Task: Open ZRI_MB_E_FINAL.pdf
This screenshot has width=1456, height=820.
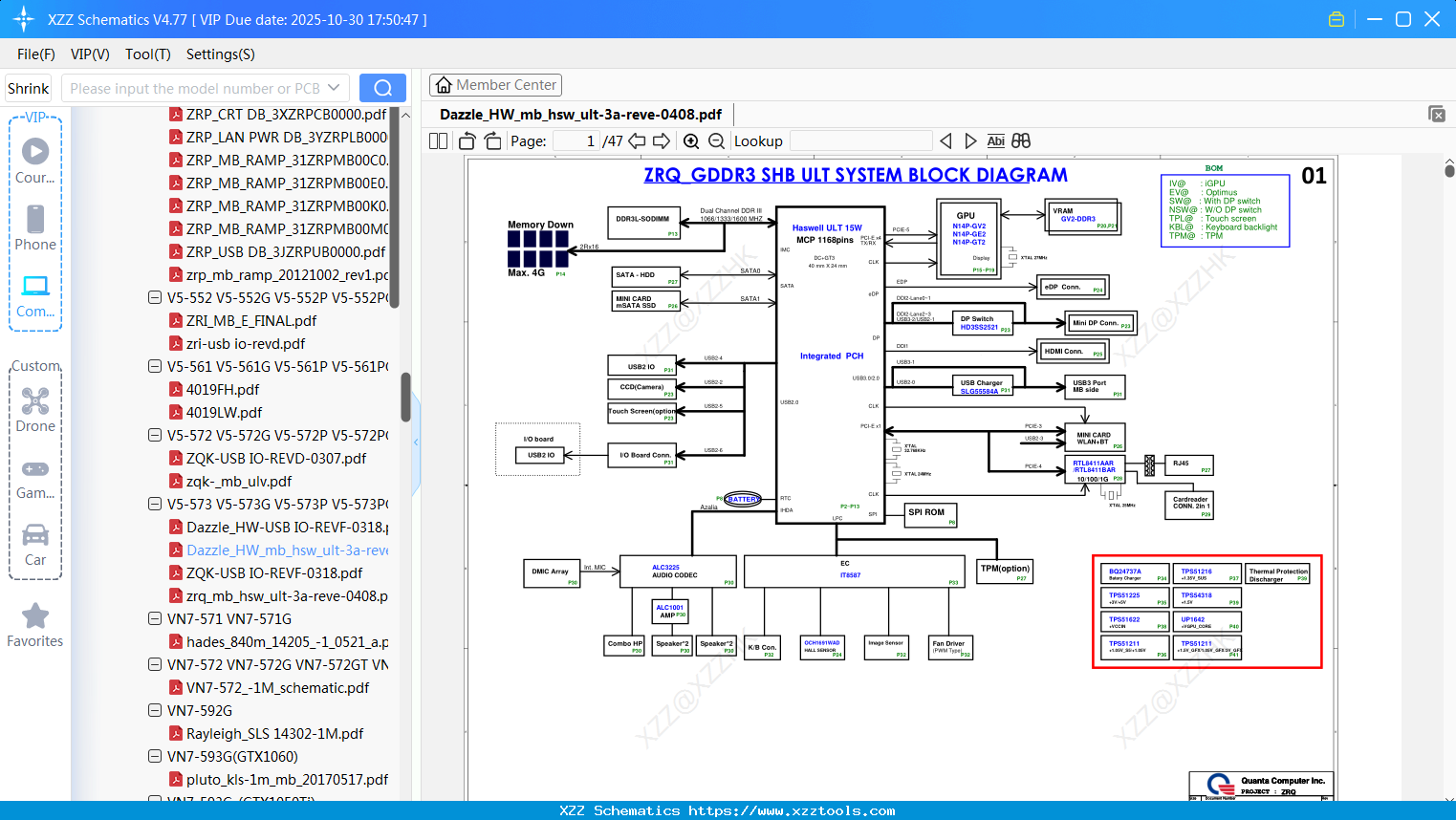Action: pyautogui.click(x=251, y=320)
